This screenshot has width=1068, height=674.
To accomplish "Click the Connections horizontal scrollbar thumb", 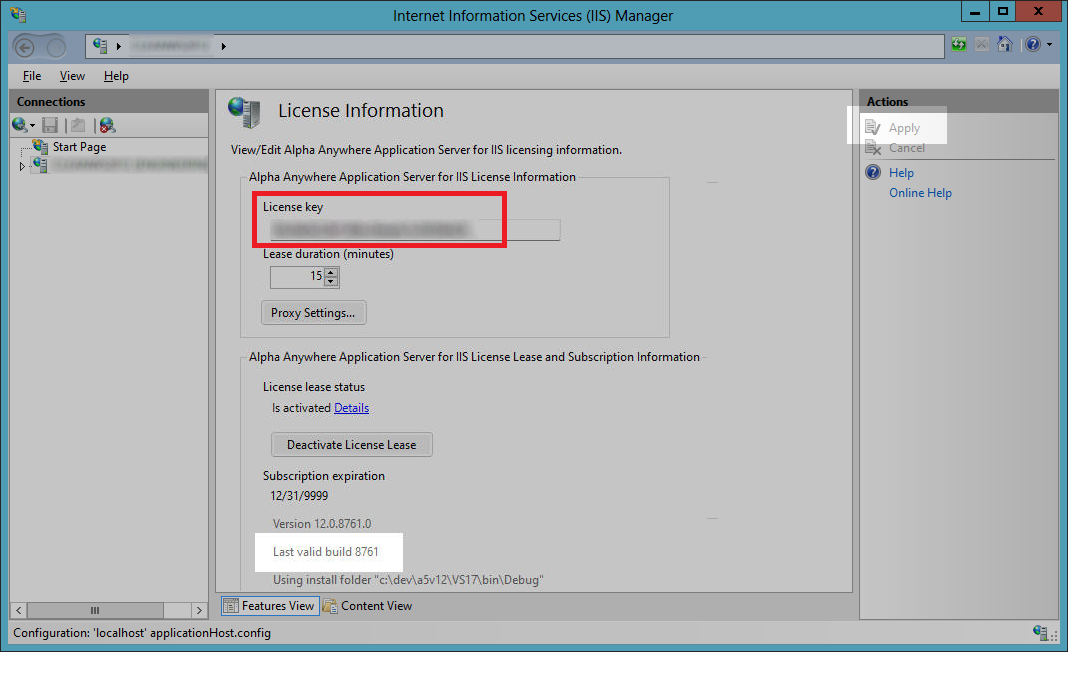I will pos(95,610).
